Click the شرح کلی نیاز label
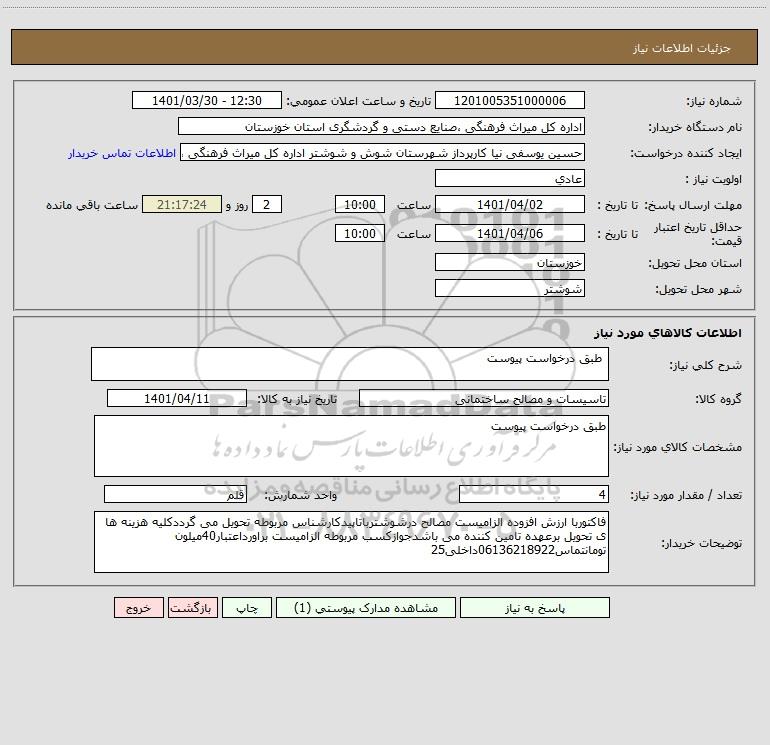The image size is (770, 745). click(706, 365)
